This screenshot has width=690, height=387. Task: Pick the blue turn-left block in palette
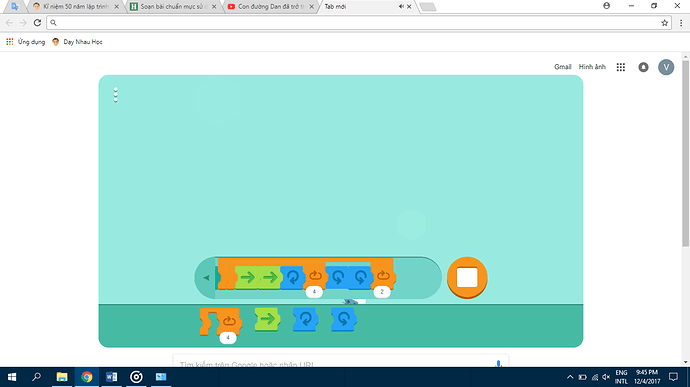(344, 319)
